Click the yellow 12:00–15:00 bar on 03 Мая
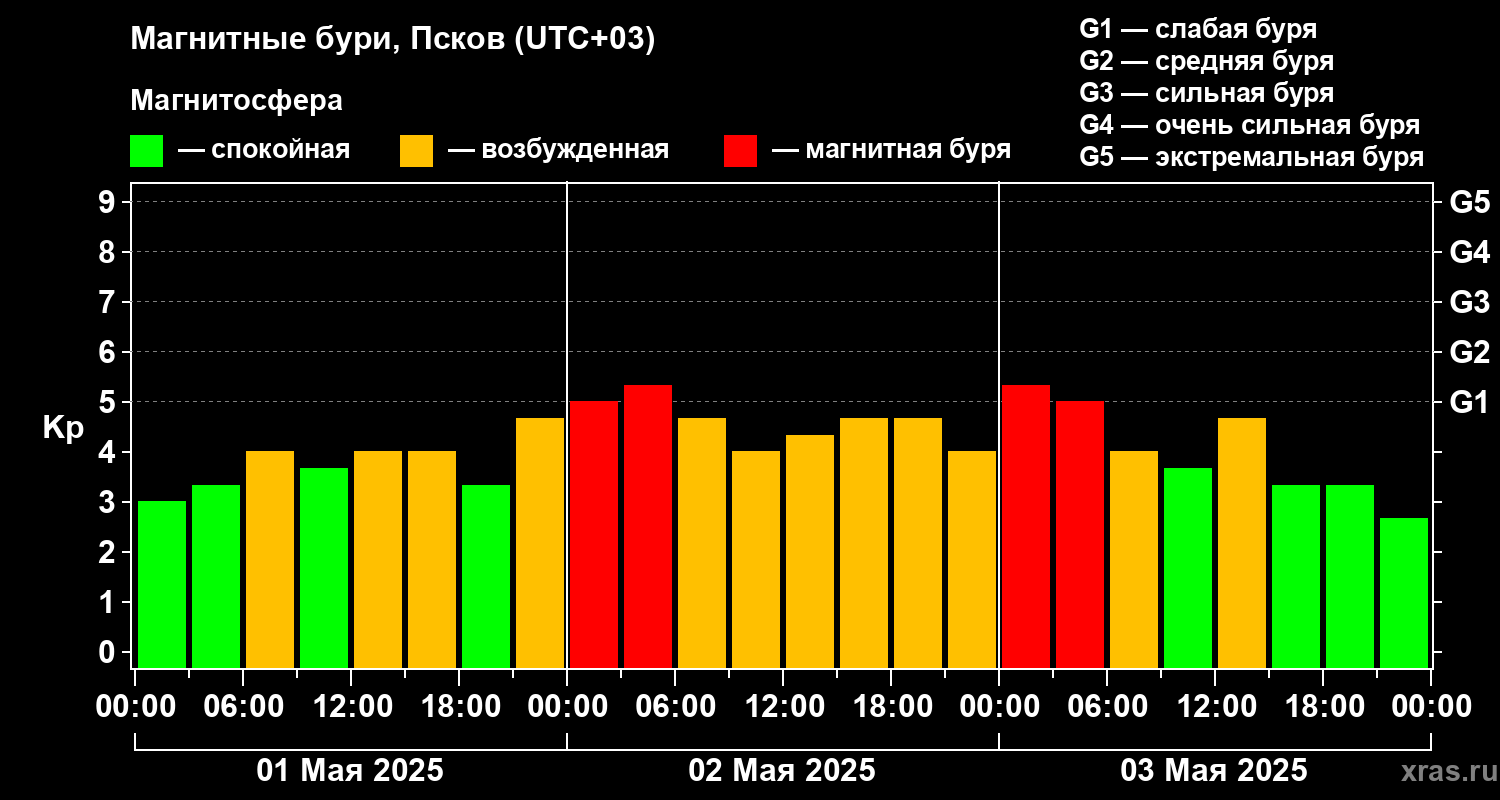The height and width of the screenshot is (800, 1500). pos(1242,542)
